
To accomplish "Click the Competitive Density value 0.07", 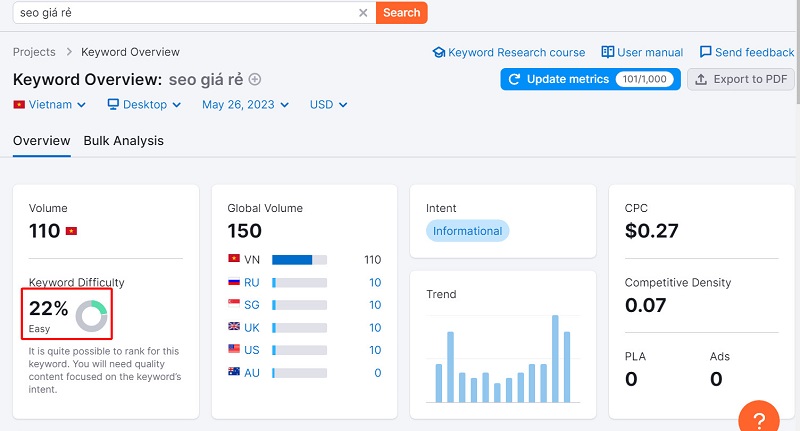I will 645,306.
